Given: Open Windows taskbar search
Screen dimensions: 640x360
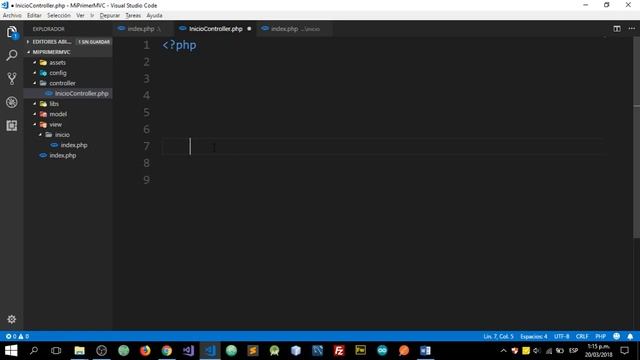Looking at the screenshot, I should coord(34,351).
